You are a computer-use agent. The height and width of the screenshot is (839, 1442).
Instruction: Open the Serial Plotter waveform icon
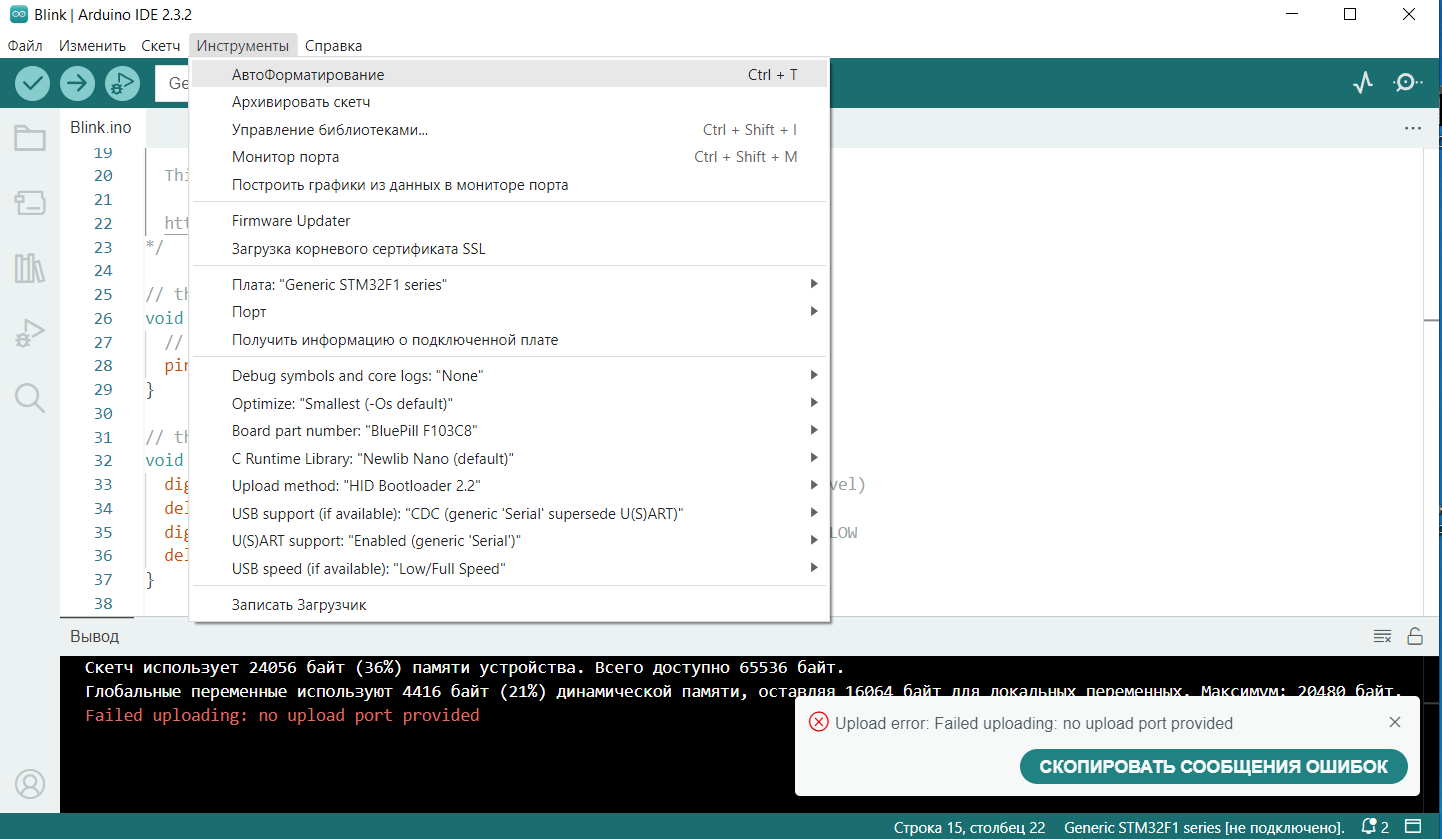(1363, 83)
